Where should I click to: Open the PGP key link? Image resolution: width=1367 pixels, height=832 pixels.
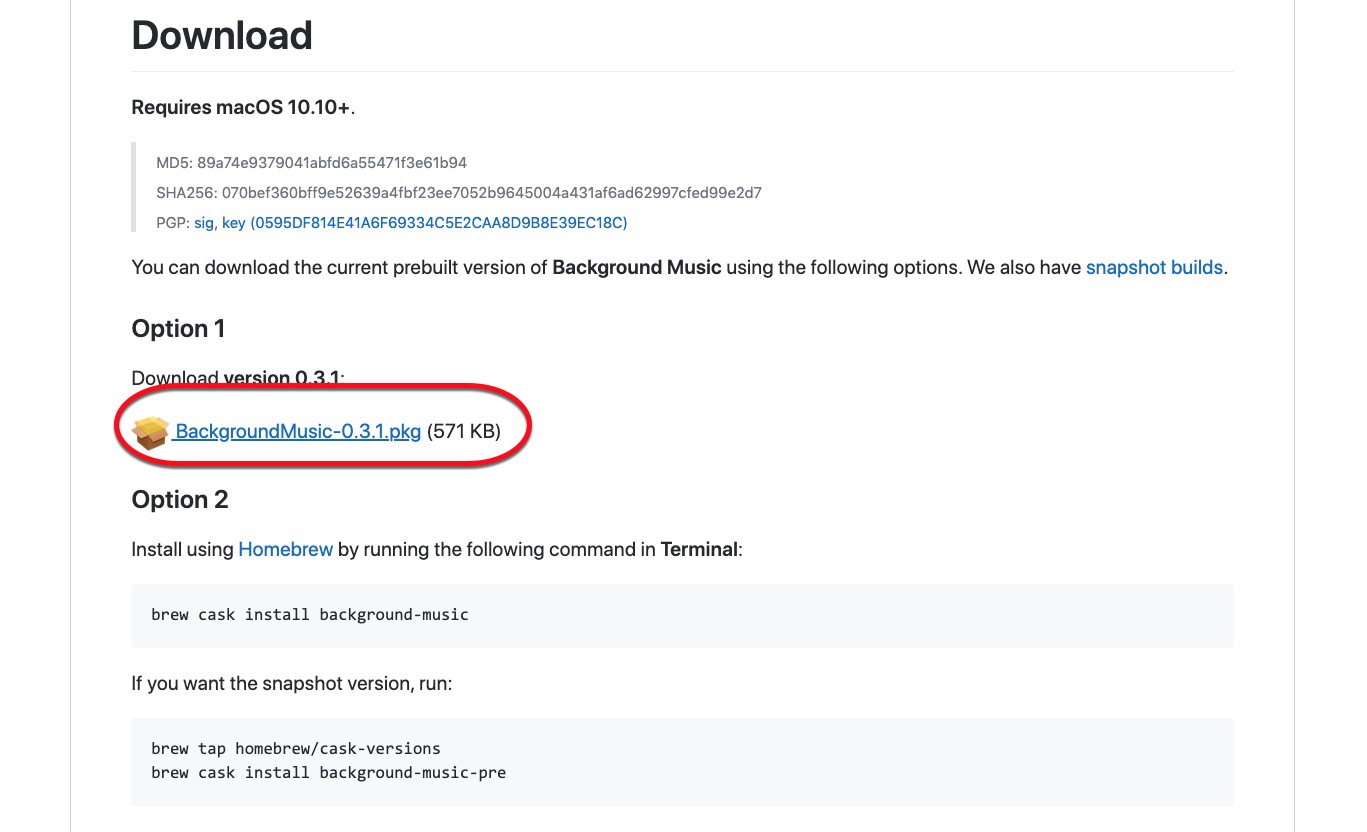pos(233,223)
